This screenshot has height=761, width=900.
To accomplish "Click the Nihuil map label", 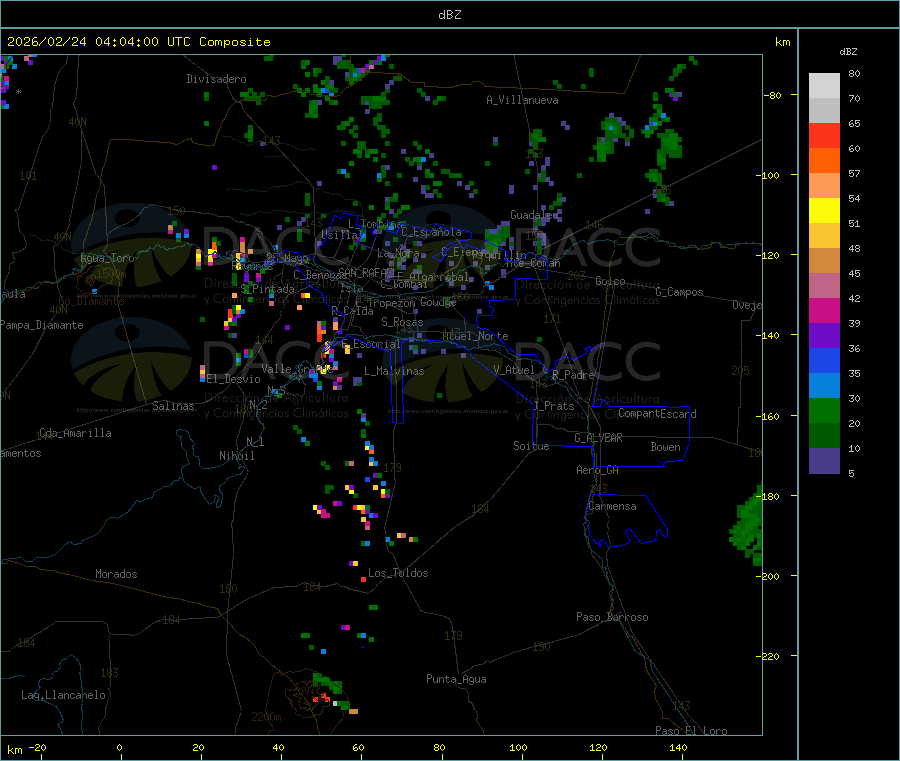I will click(236, 456).
